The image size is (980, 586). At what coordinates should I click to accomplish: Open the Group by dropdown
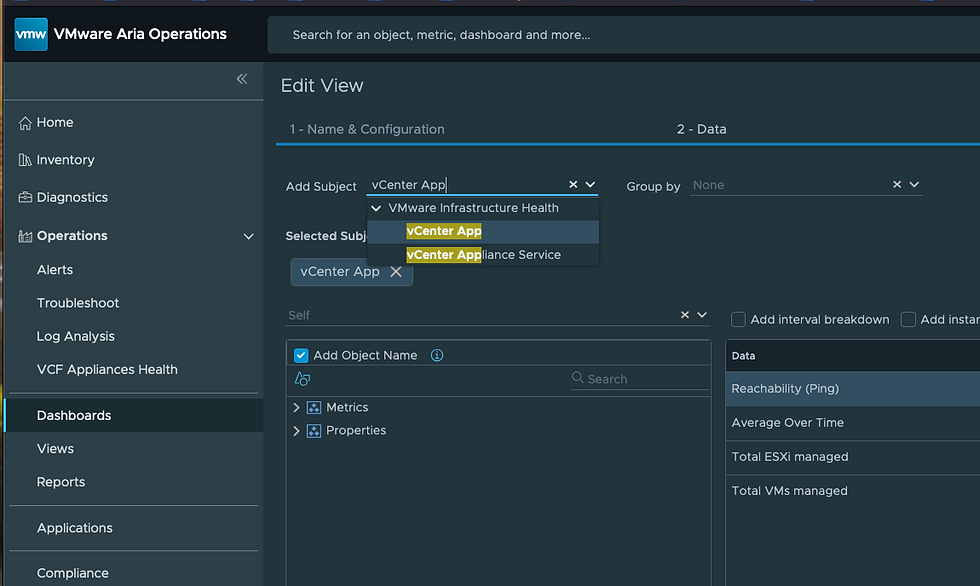tap(914, 184)
